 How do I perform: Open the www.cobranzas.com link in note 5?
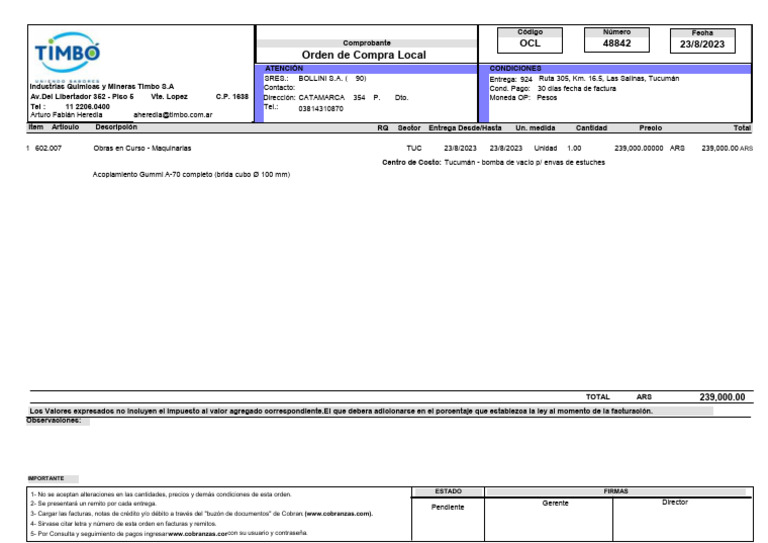[198, 534]
